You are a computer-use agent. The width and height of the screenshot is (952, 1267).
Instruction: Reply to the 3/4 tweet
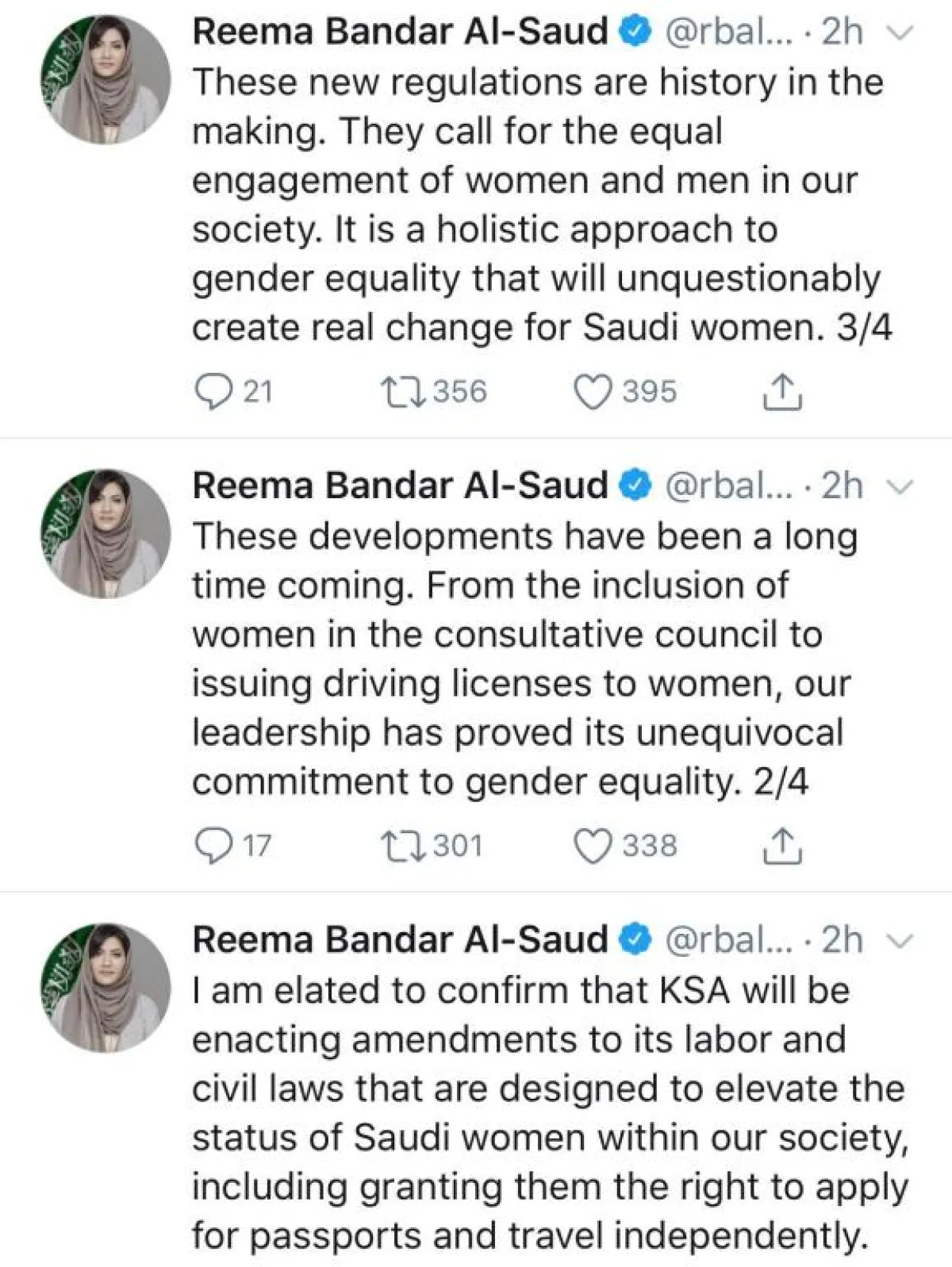click(212, 392)
